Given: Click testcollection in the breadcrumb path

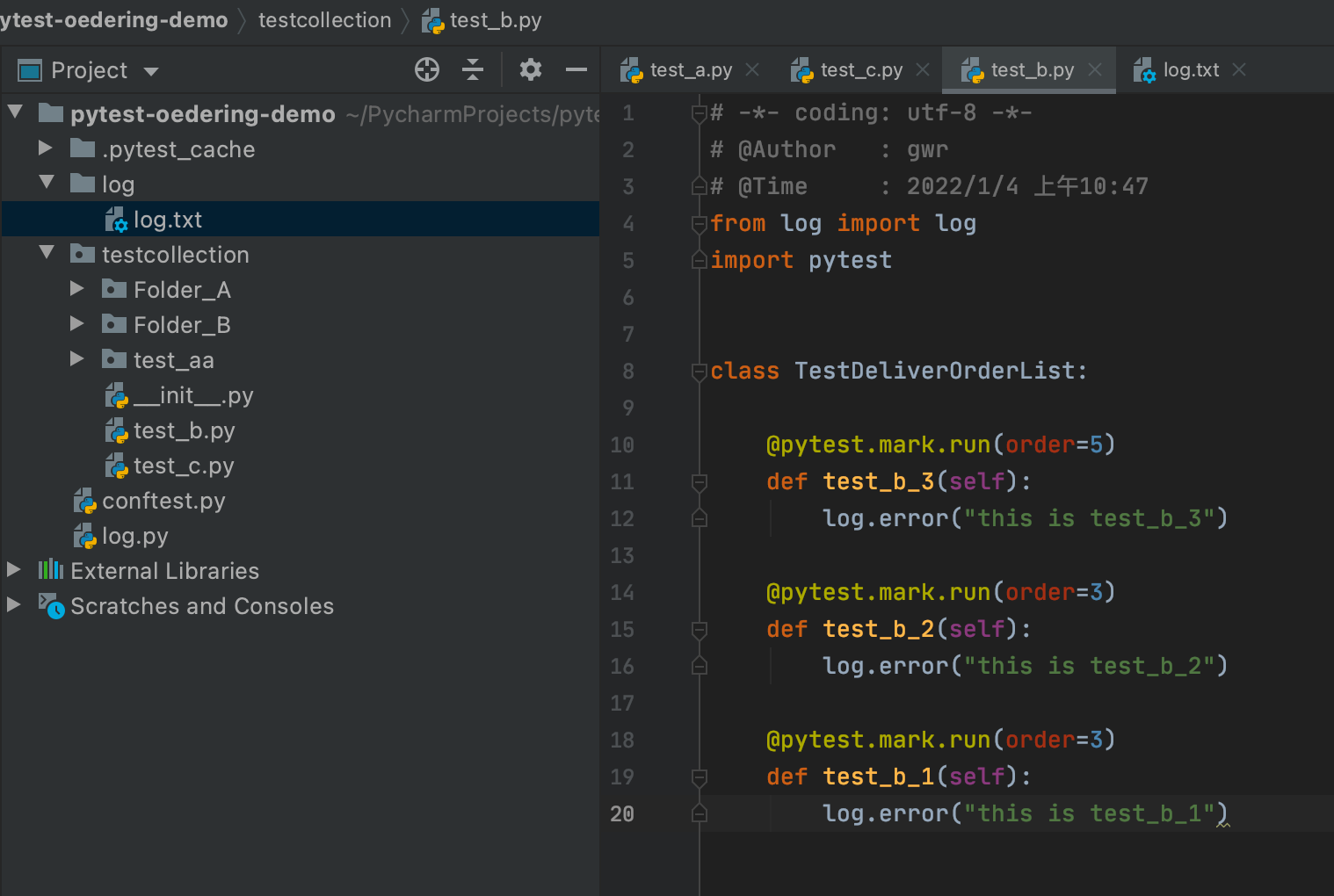Looking at the screenshot, I should click(x=324, y=20).
